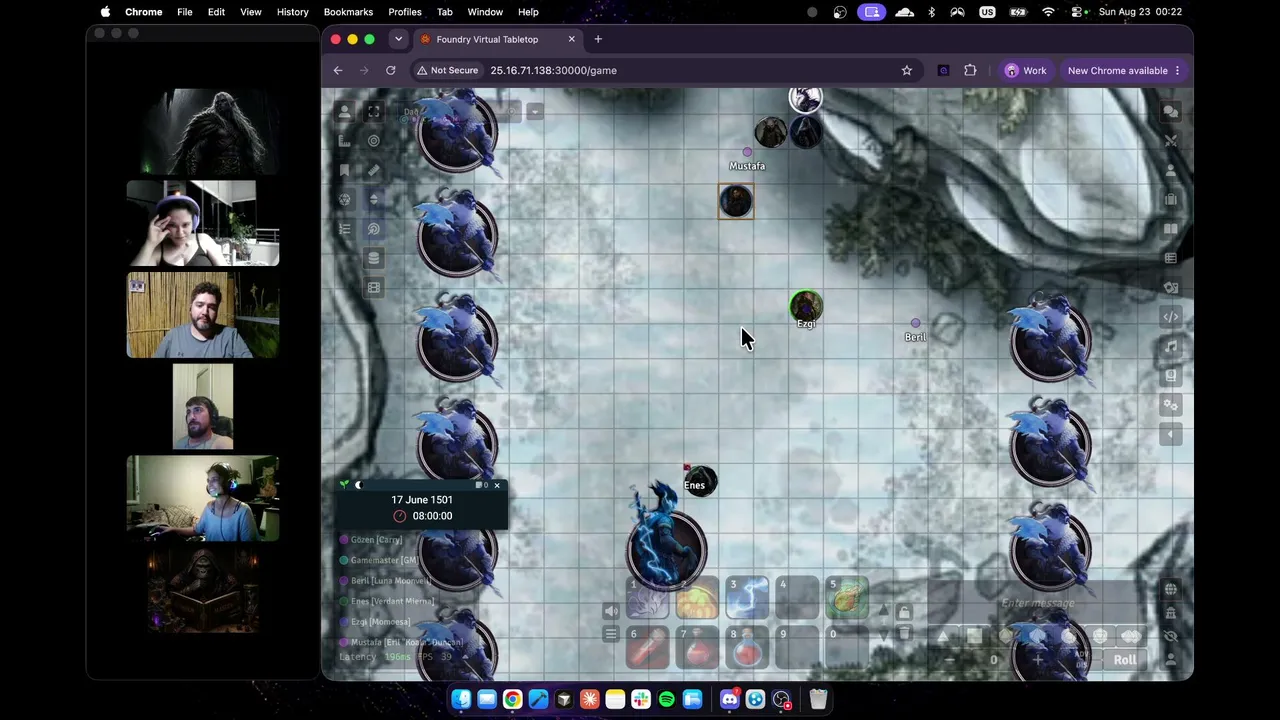Bookmark this page with star icon

(x=907, y=71)
